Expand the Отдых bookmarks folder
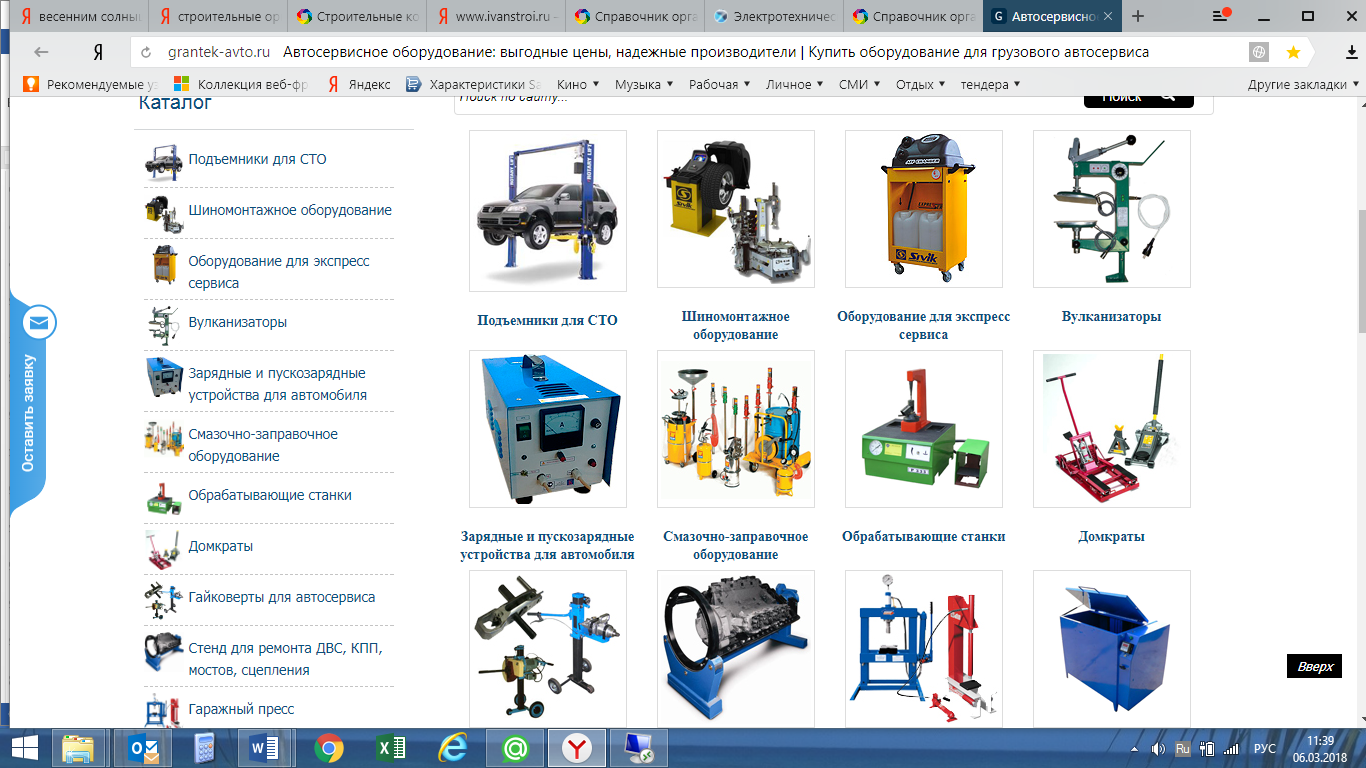The height and width of the screenshot is (768, 1366). click(x=922, y=85)
